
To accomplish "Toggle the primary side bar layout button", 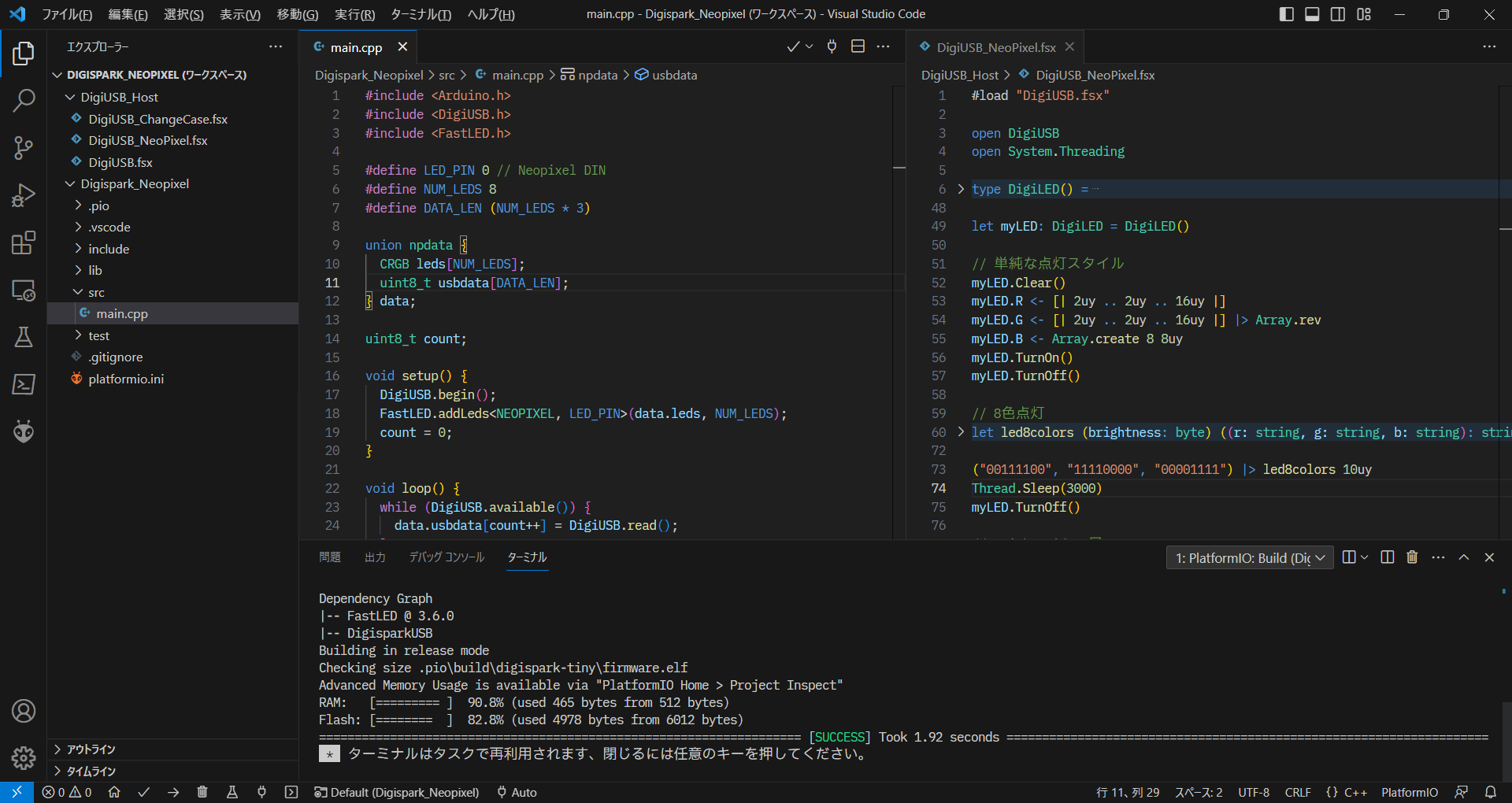I will coord(1287,14).
